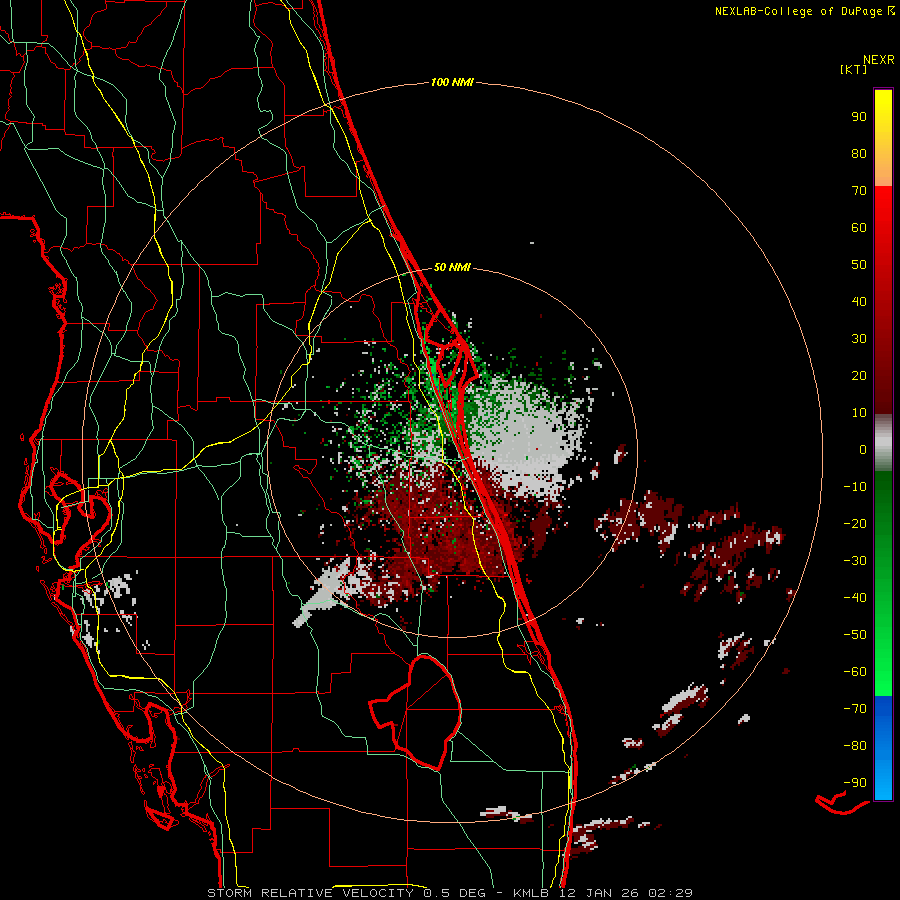Select the -80 value on velocity scale

[x=855, y=746]
